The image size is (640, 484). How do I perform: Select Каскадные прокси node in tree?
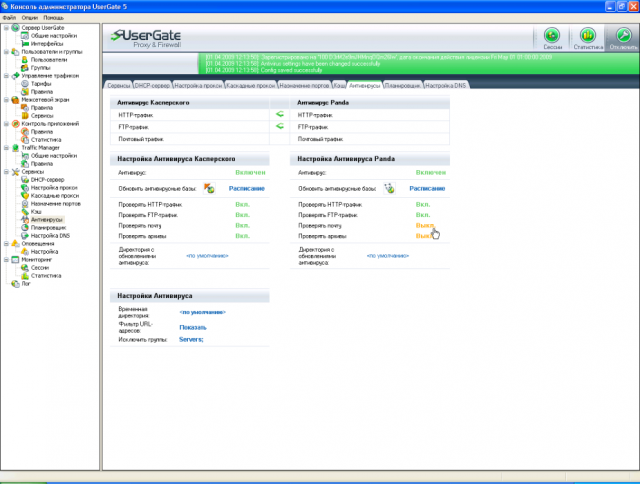pos(55,196)
